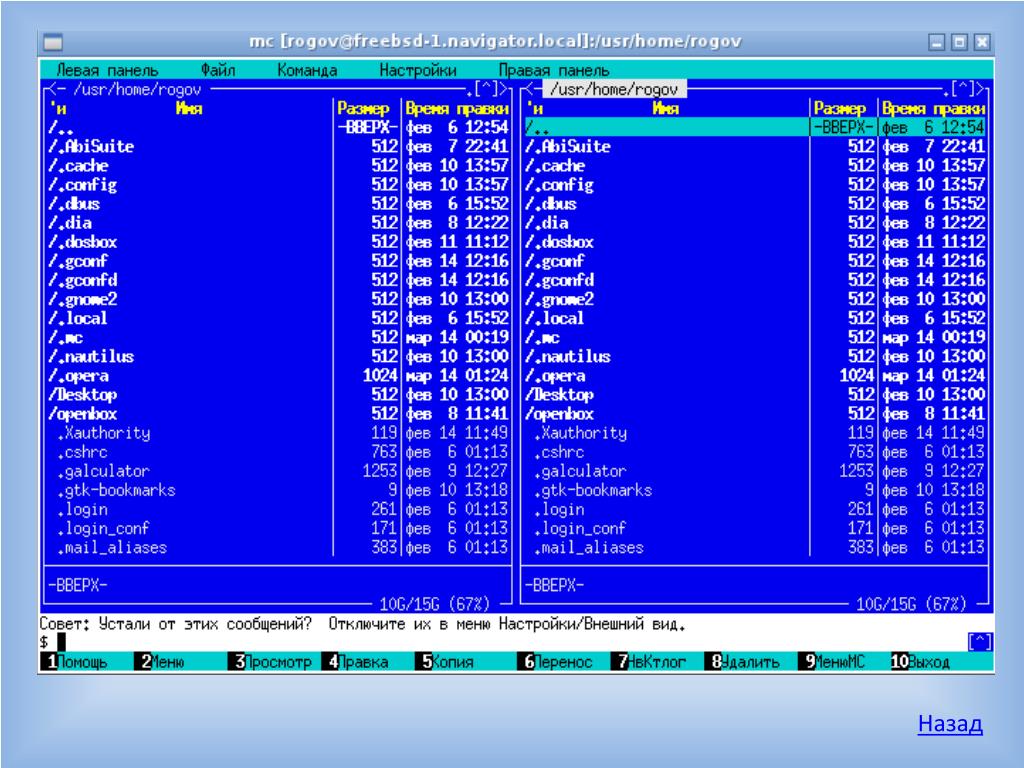This screenshot has height=768, width=1024.
Task: Open the window menu icon in the title bar
Action: pyautogui.click(x=52, y=42)
